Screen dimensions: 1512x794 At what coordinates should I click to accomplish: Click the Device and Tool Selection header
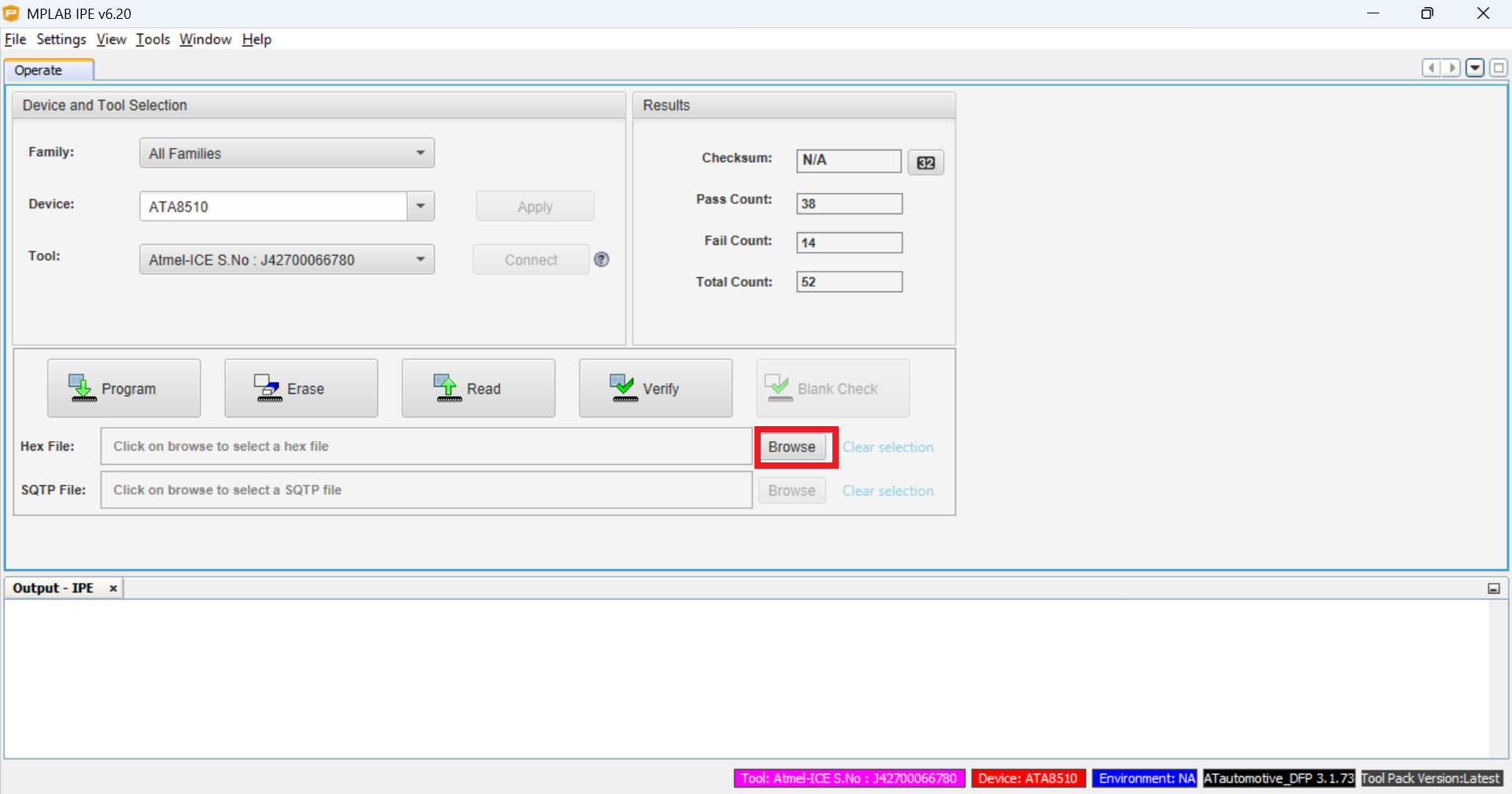[x=319, y=106]
